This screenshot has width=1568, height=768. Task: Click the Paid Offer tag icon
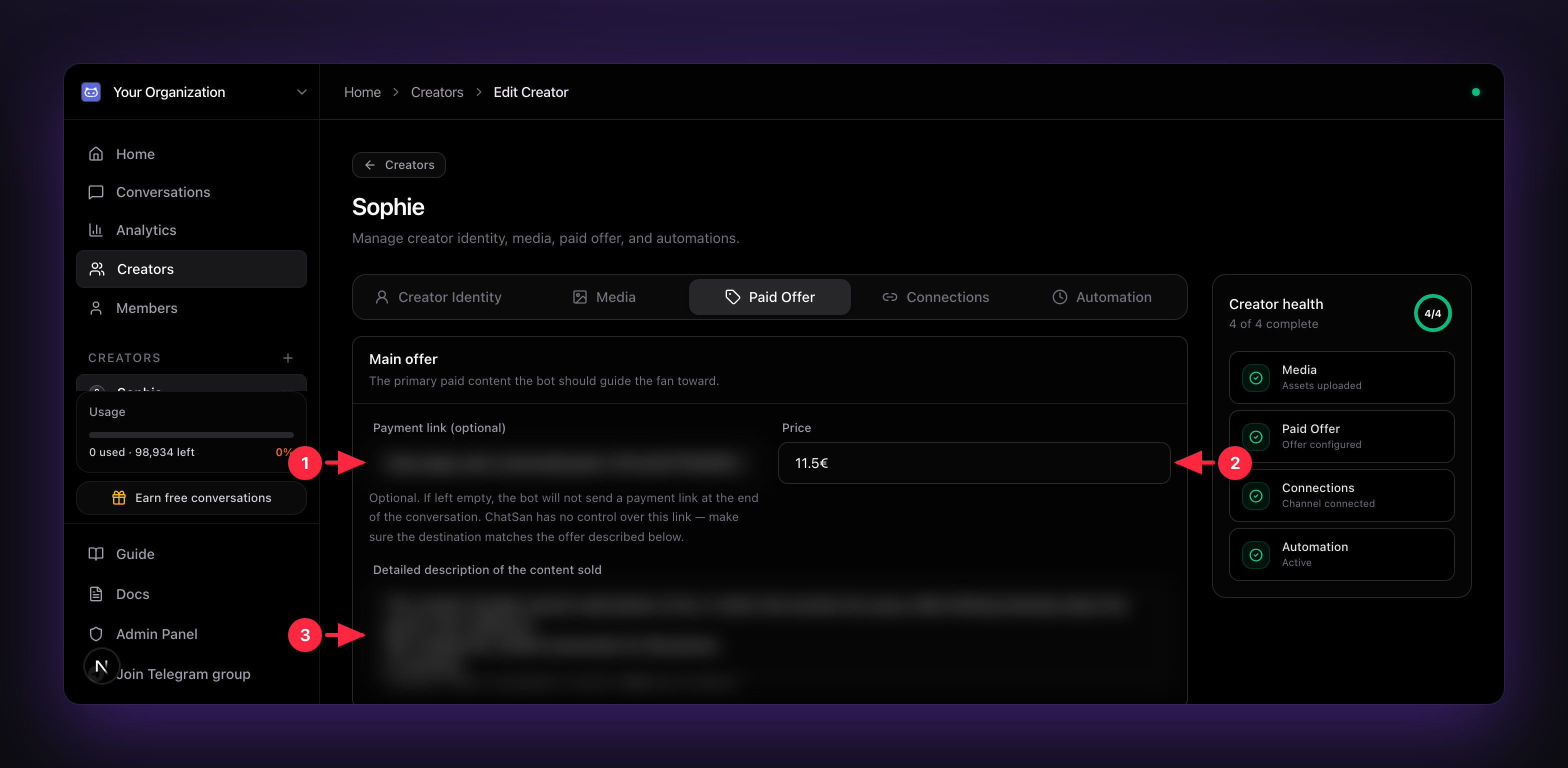click(x=732, y=297)
